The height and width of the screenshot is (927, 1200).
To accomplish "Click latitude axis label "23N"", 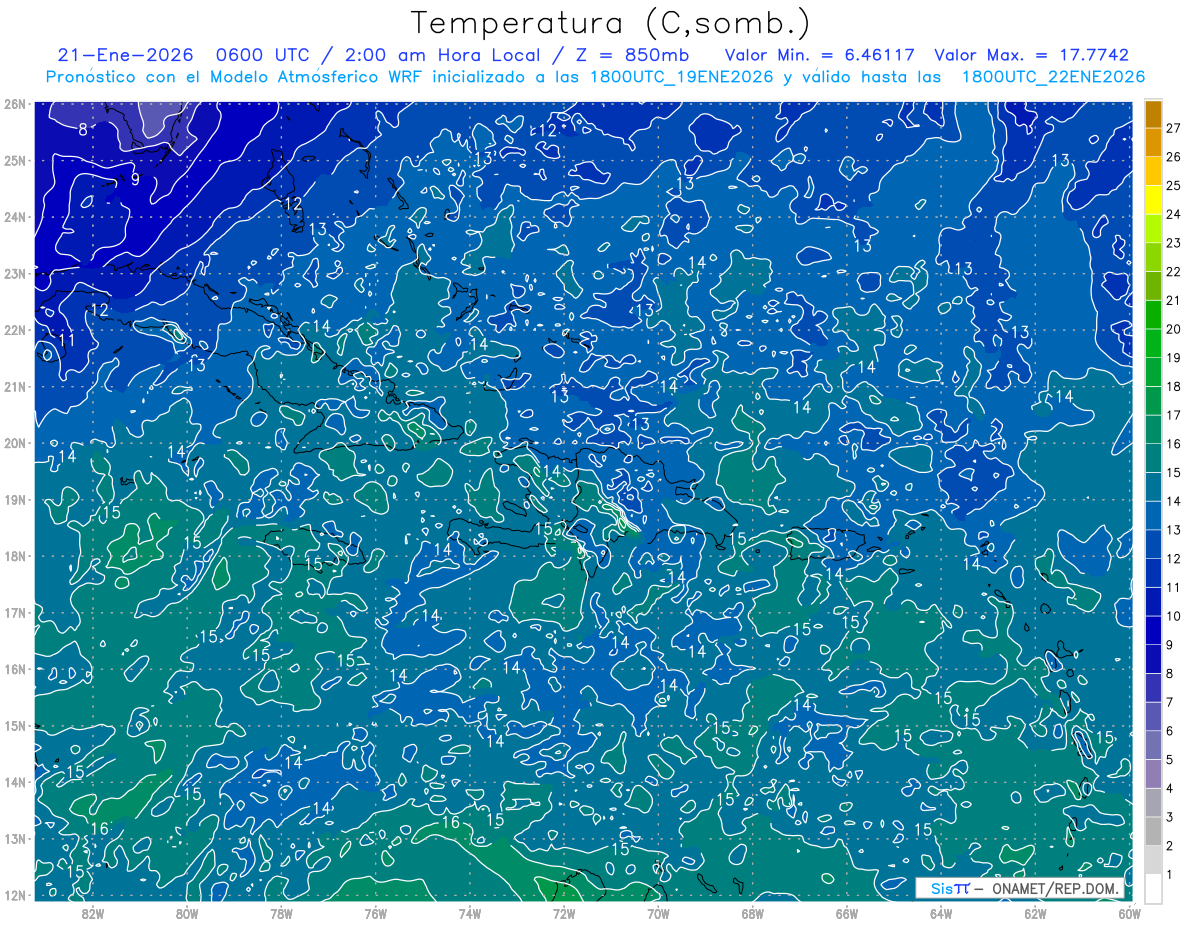I will coord(14,273).
